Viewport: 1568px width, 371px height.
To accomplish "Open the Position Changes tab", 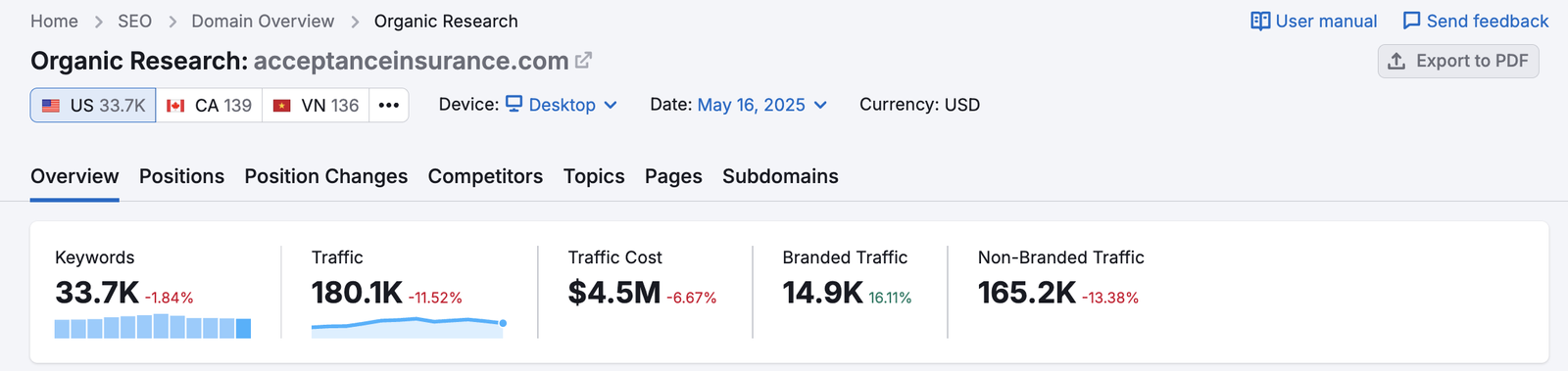I will 326,176.
